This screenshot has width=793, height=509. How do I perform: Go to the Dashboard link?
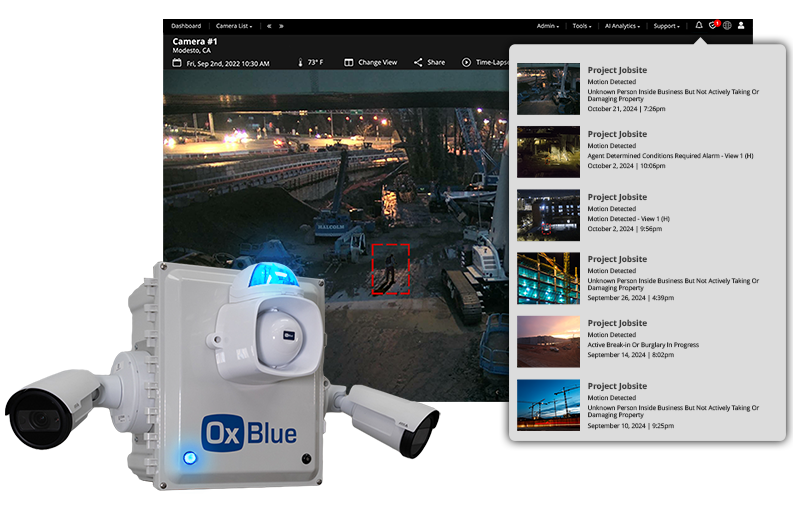[185, 26]
